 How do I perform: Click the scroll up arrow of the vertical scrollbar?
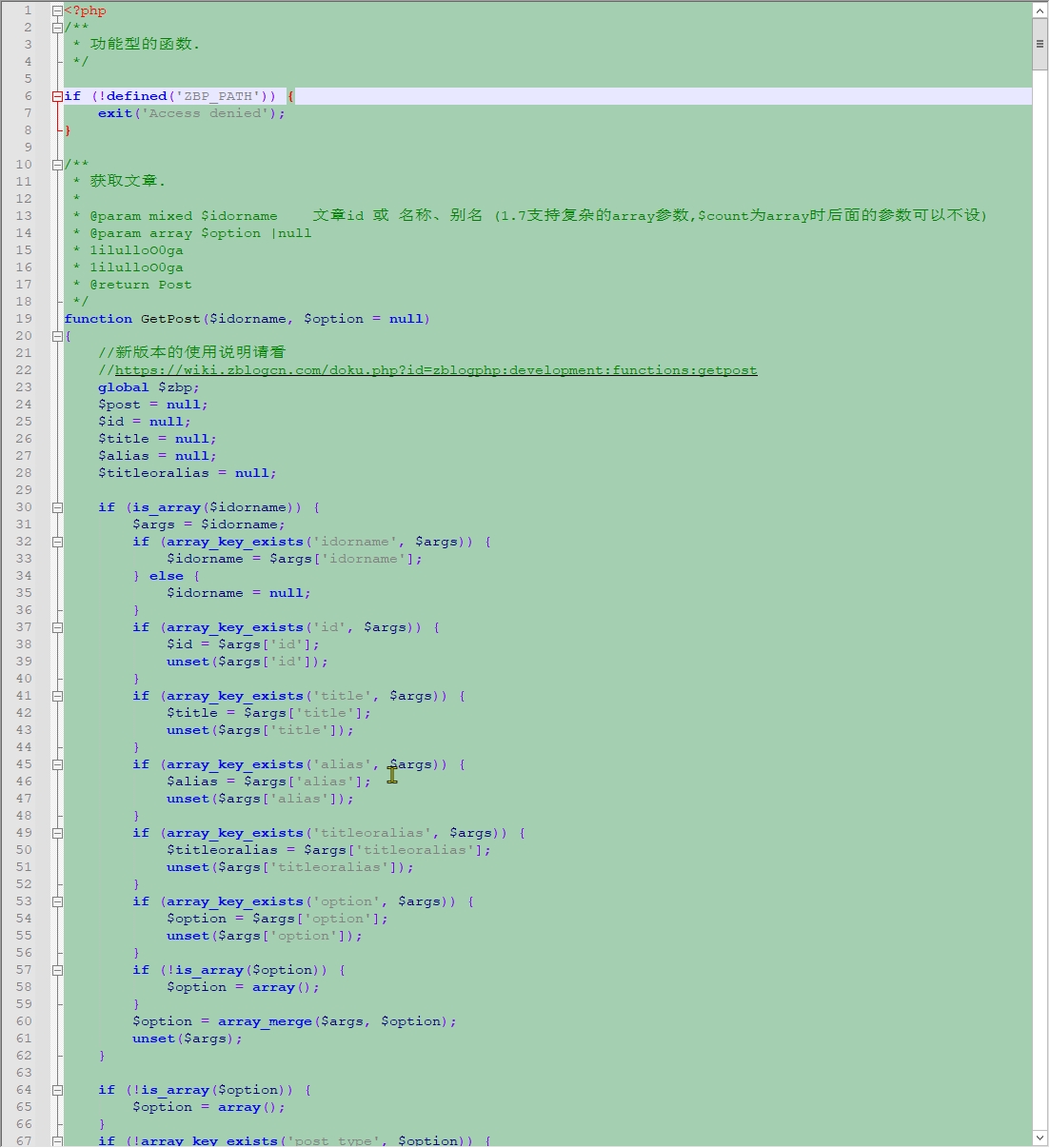(x=1040, y=10)
